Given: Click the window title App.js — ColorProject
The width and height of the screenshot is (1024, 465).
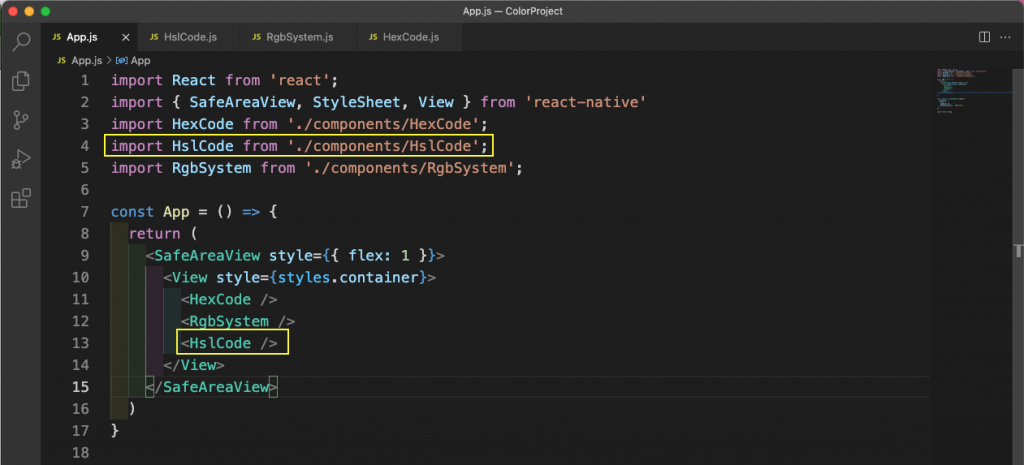Looking at the screenshot, I should [512, 11].
